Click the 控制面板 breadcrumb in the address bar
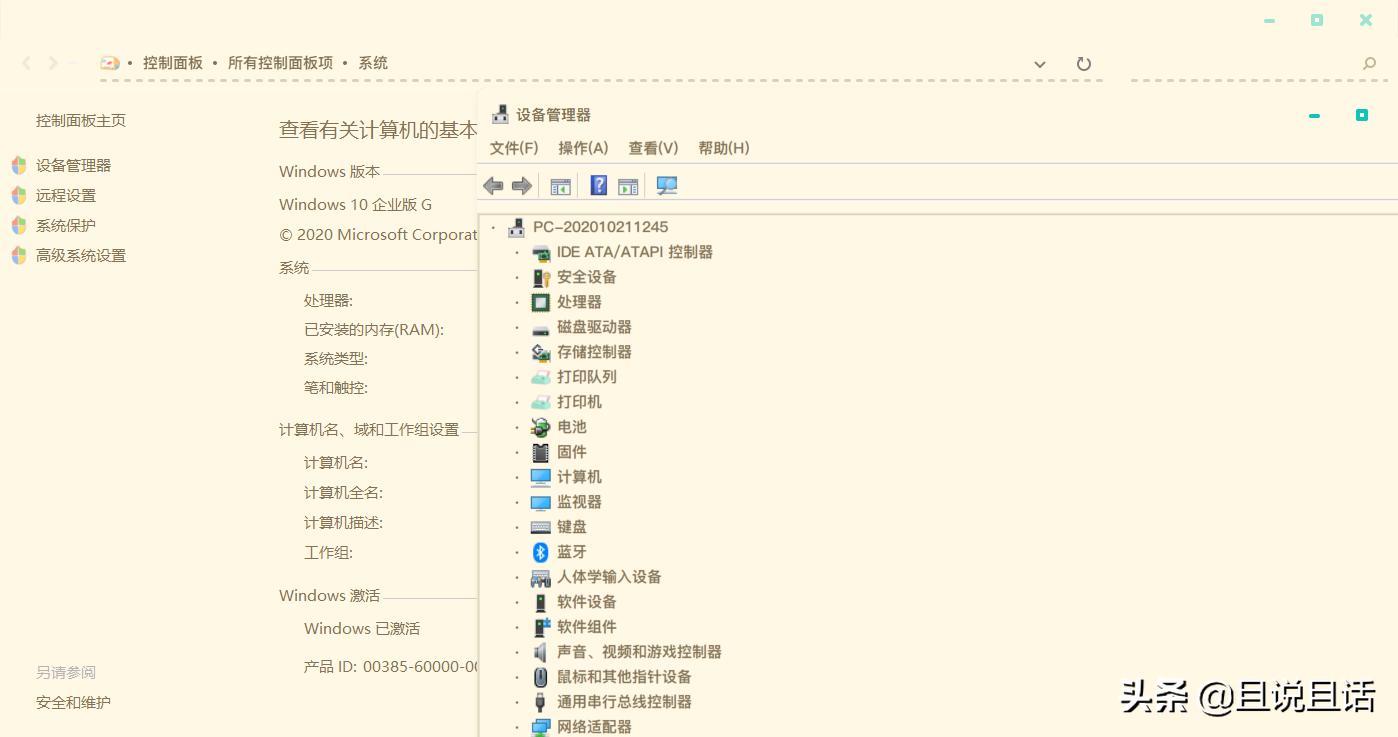The width and height of the screenshot is (1398, 737). [173, 63]
